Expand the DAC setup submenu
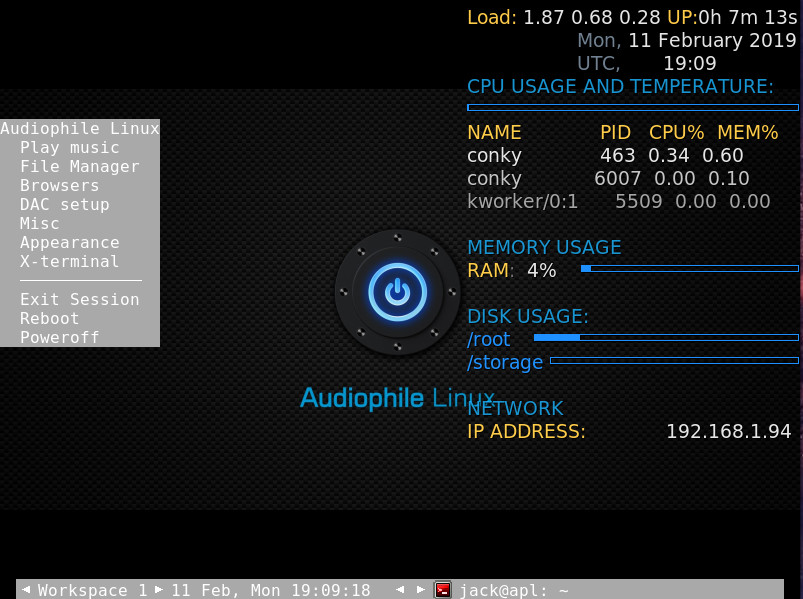Viewport: 803px width, 599px height. pyautogui.click(x=64, y=205)
